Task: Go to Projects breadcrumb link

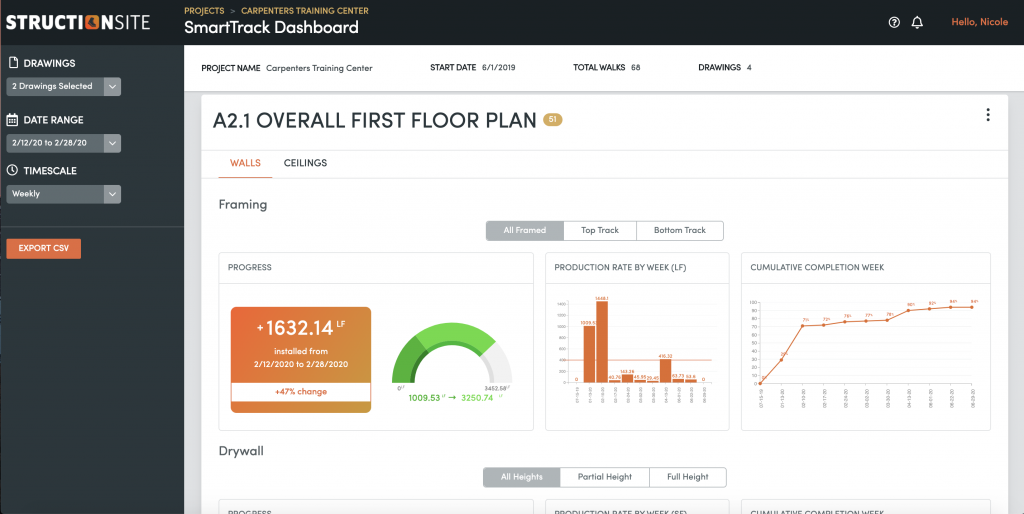Action: tap(204, 11)
